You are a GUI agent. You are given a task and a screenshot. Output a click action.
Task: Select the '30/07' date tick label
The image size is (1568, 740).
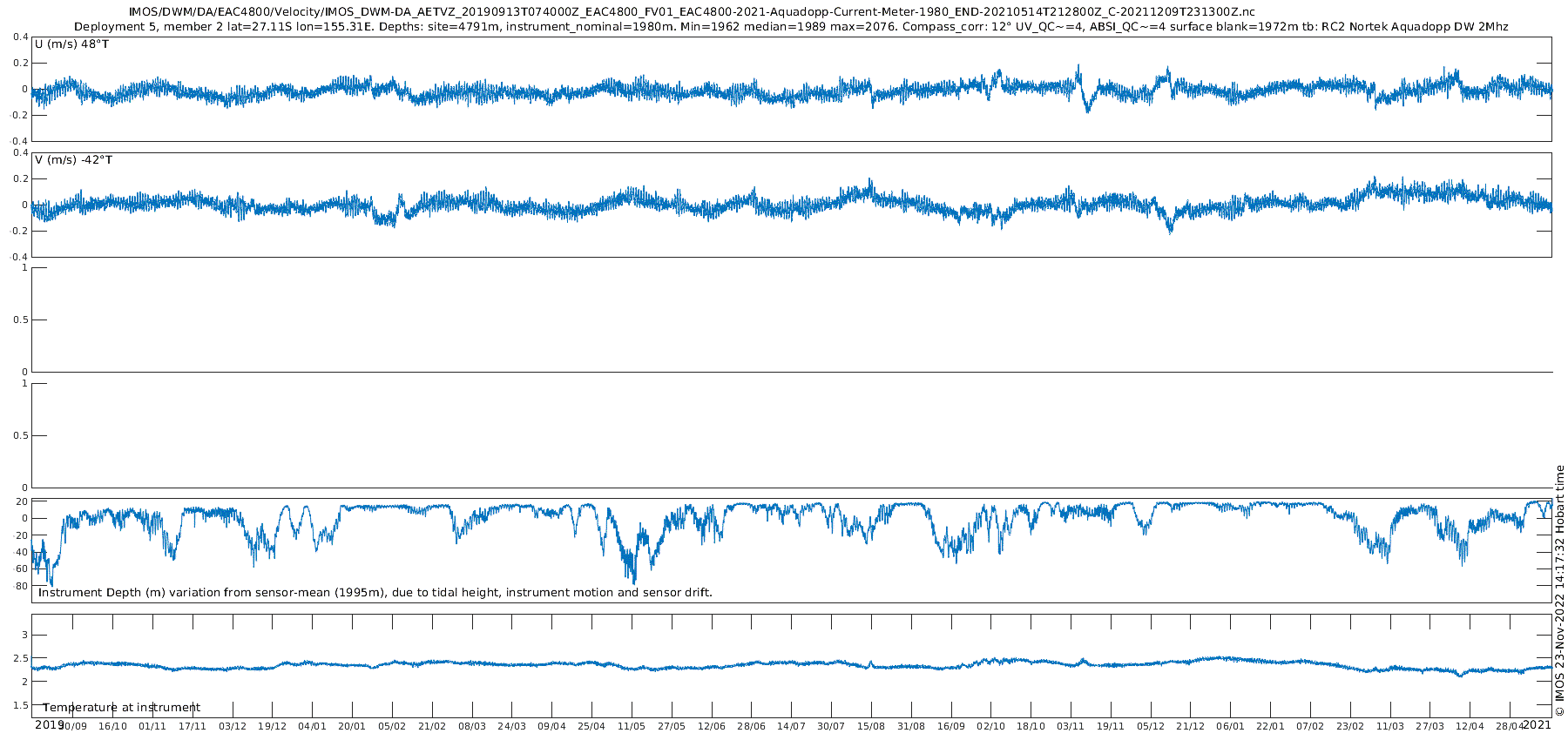point(831,726)
